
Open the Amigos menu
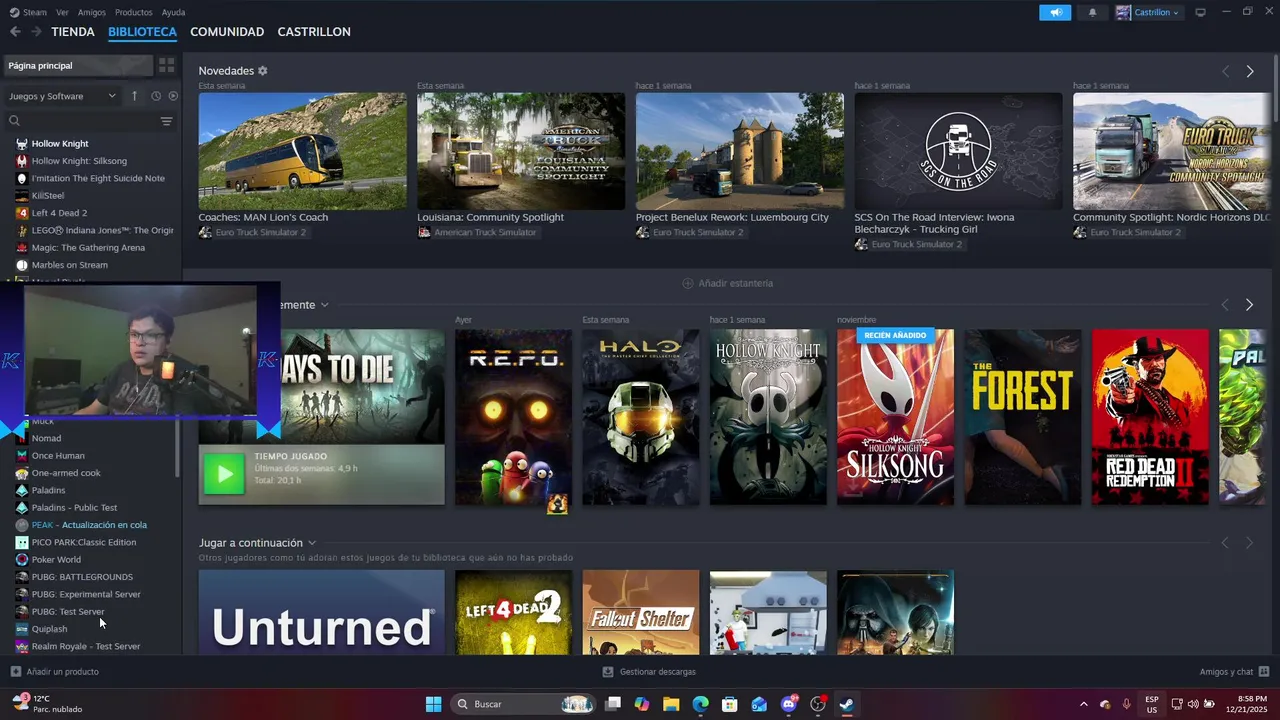tap(92, 12)
